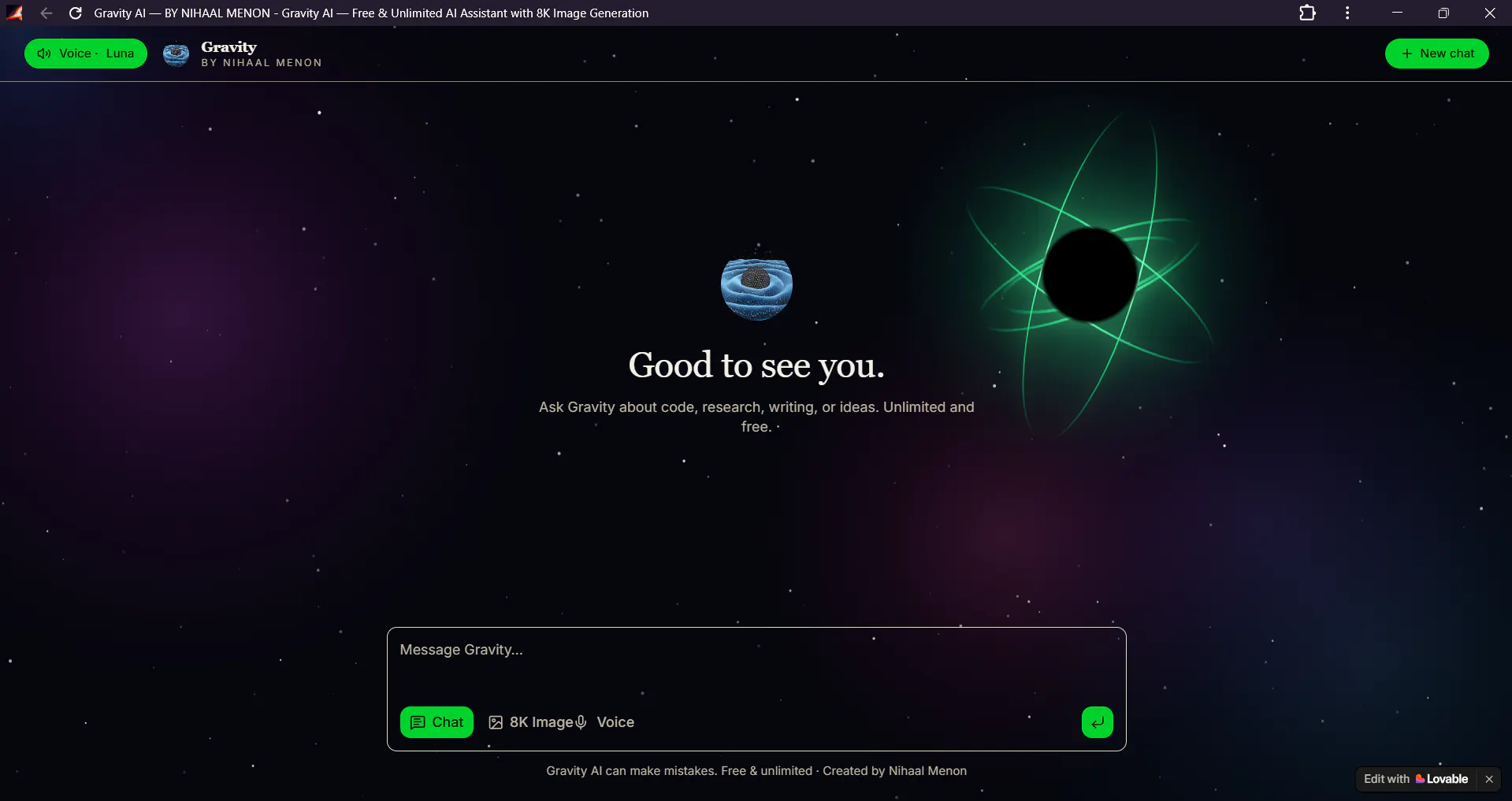Send the message with green arrow button

click(1097, 722)
